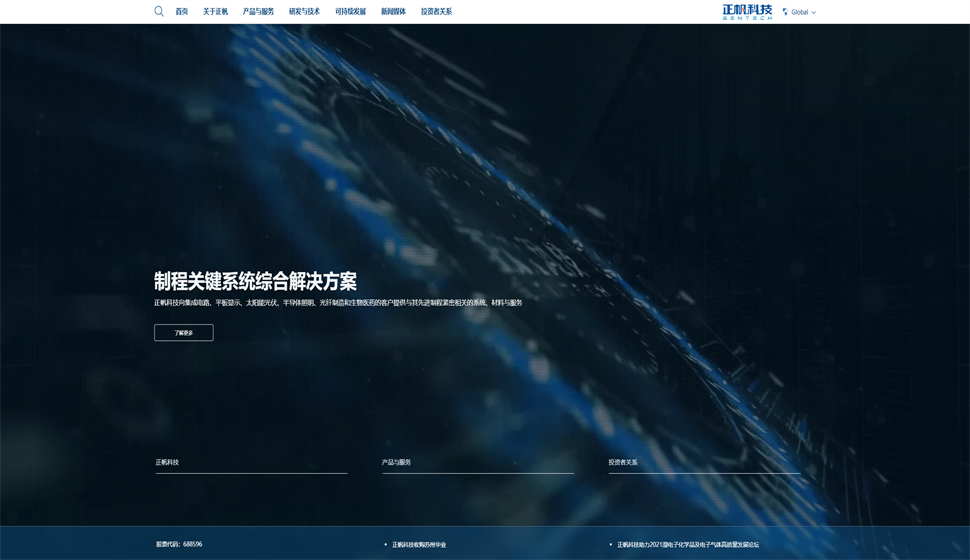Open the 产品与服务 navigation menu
This screenshot has height=560, width=970.
[258, 12]
